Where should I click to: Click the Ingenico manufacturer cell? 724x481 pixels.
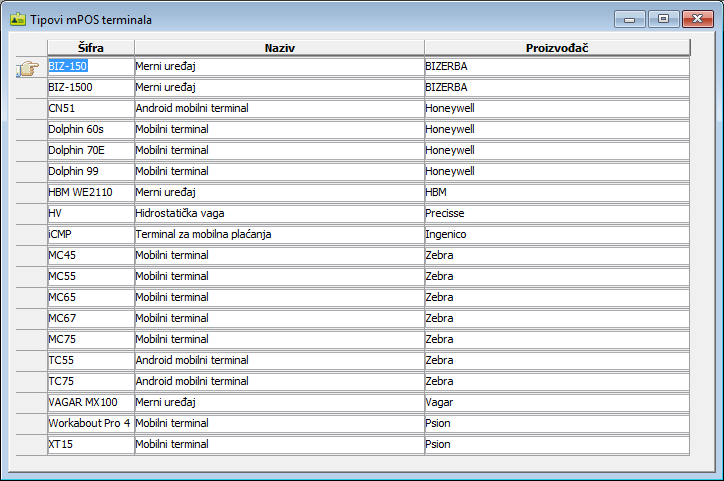click(x=557, y=234)
